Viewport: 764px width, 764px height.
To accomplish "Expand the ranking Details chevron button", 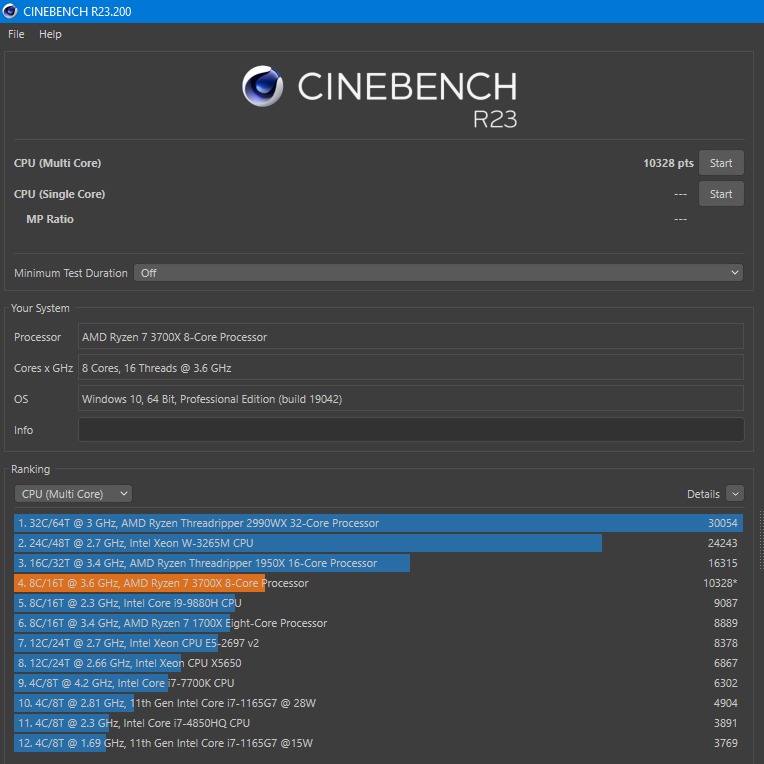I will (735, 494).
